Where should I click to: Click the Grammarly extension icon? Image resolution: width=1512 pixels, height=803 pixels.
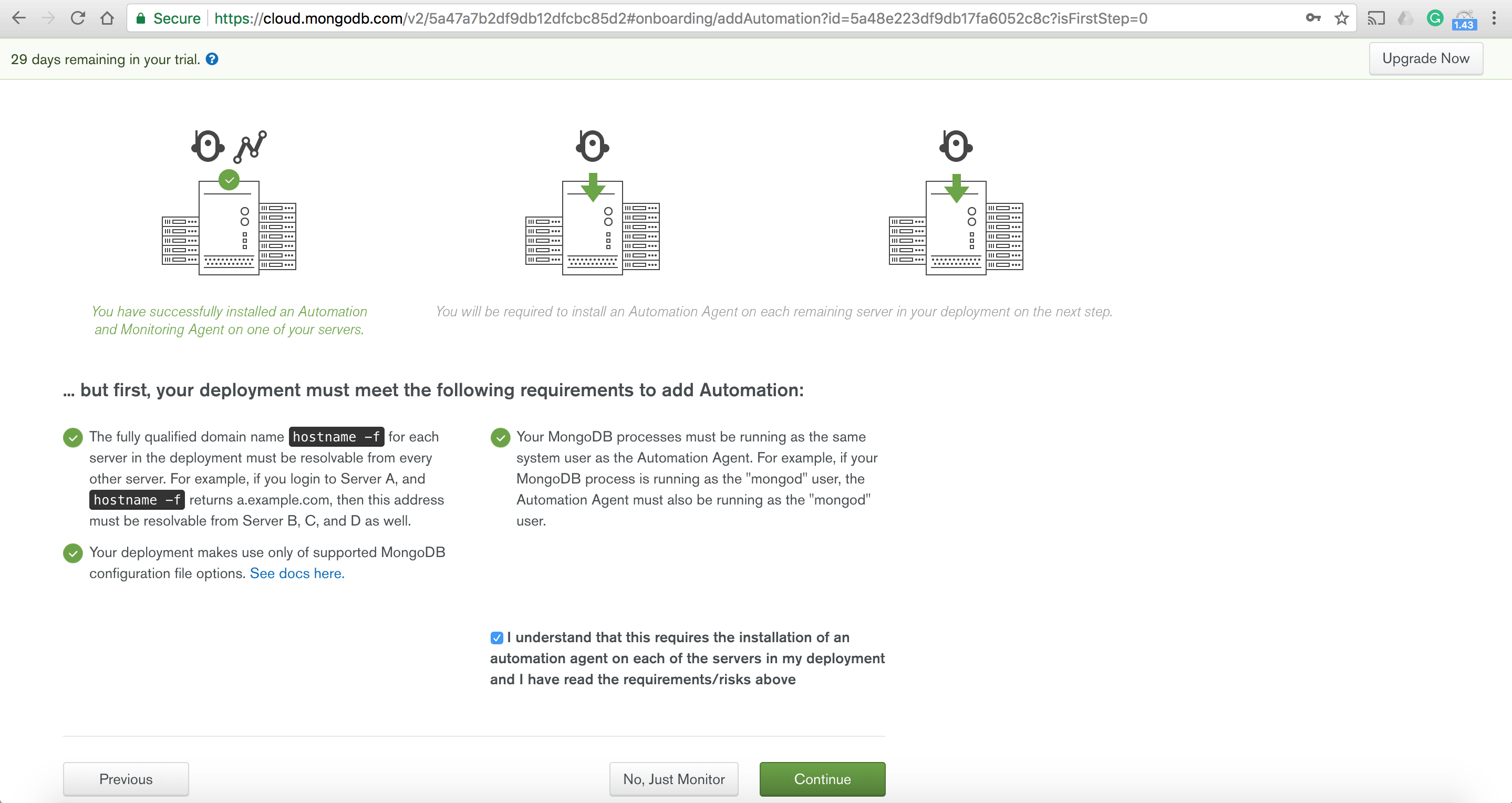(1435, 18)
